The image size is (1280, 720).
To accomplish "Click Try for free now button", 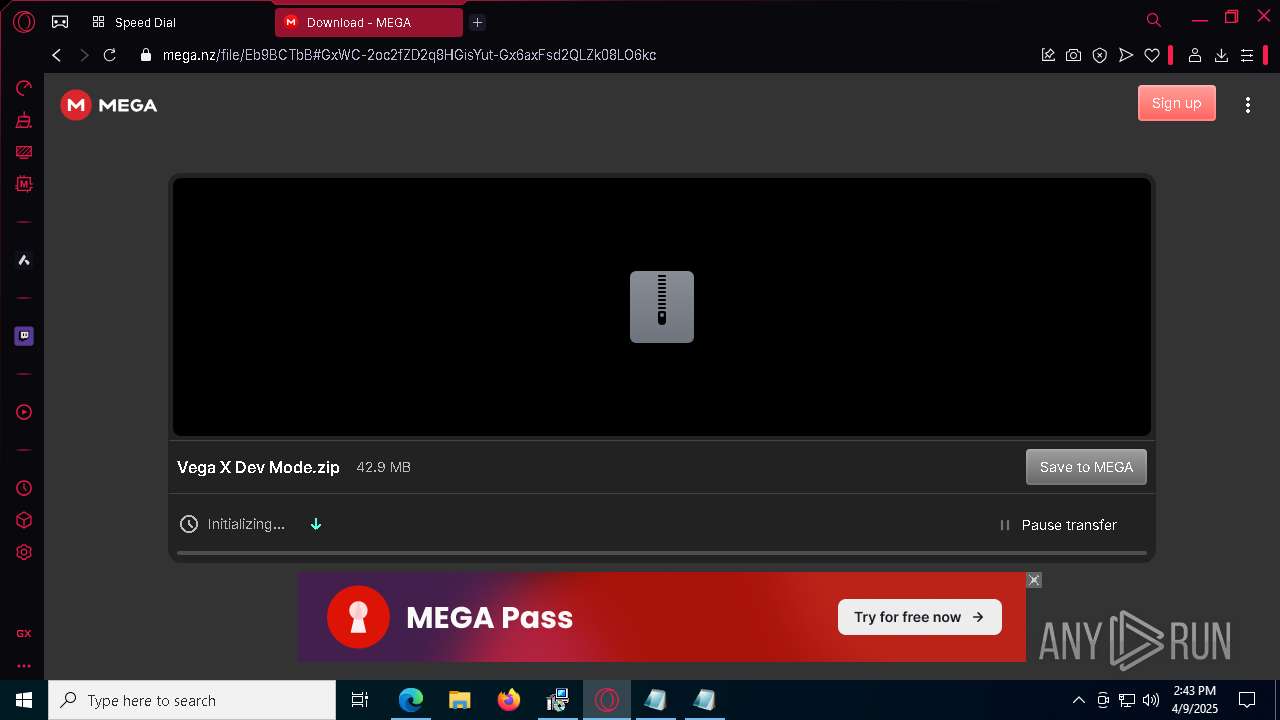I will point(919,617).
